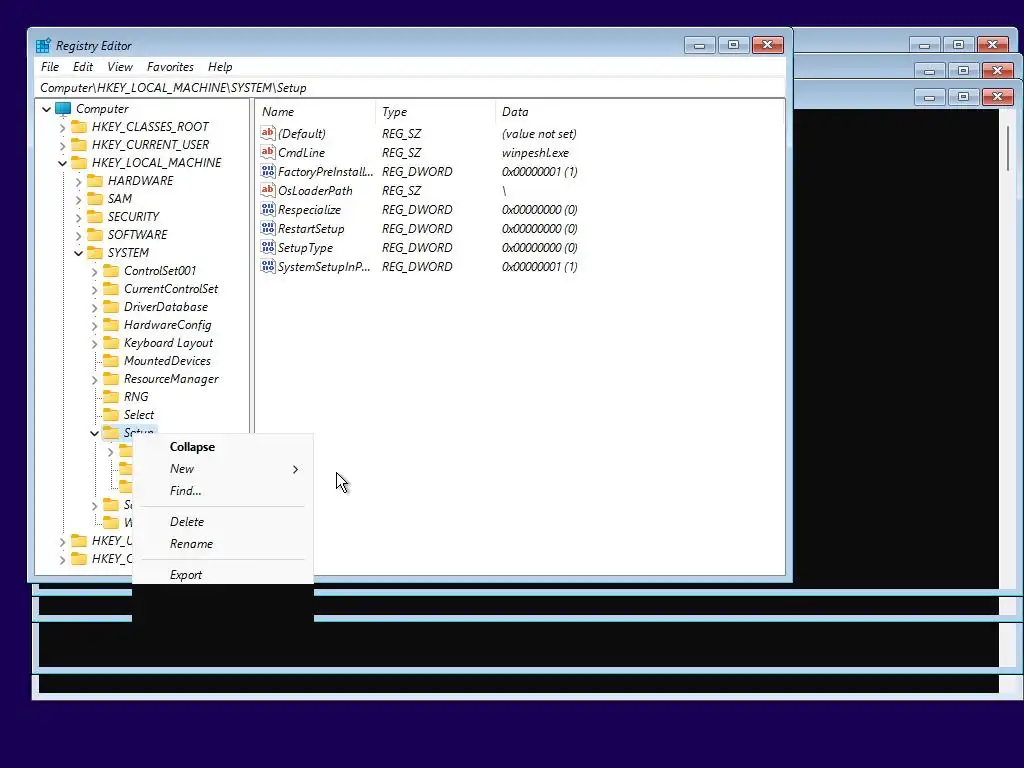This screenshot has width=1024, height=768.
Task: Click the string icon beside CmdLine
Action: [268, 152]
